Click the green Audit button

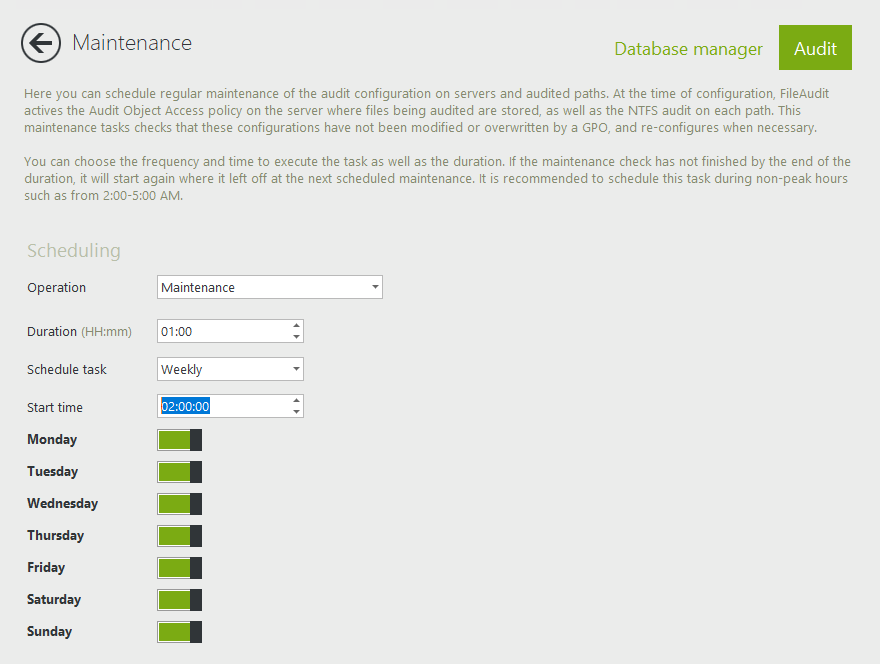click(815, 48)
